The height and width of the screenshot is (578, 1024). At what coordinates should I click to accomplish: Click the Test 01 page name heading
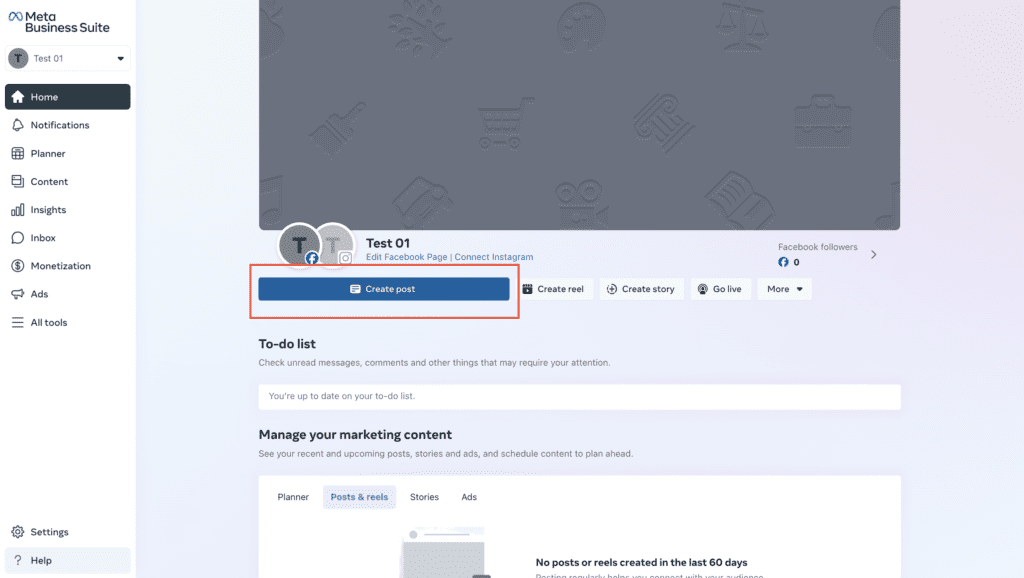click(388, 243)
